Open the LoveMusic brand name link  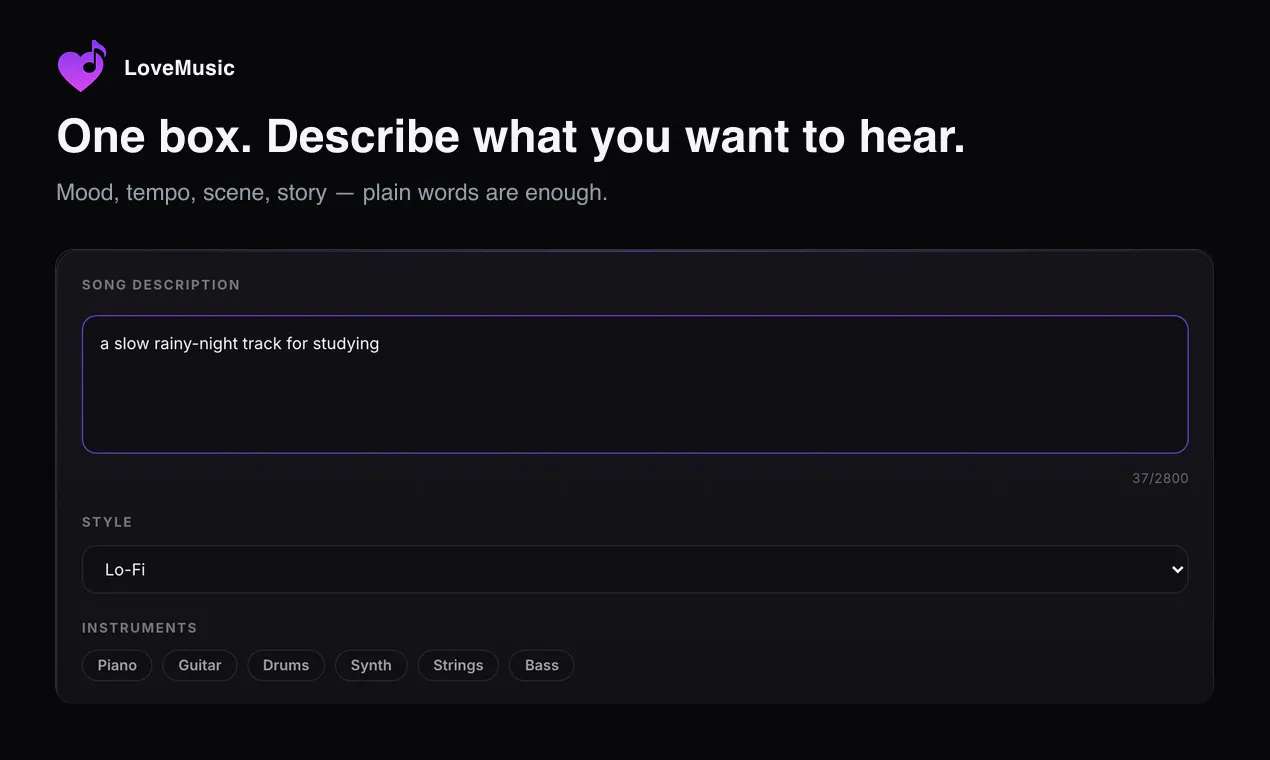tap(179, 68)
